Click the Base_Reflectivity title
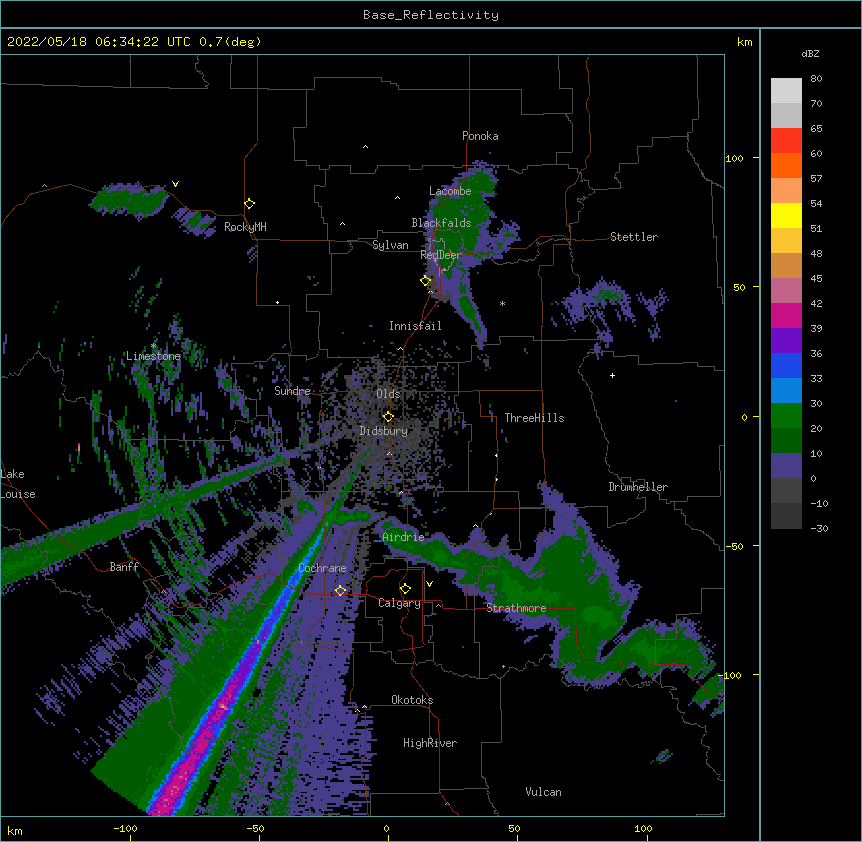Screen dimensions: 862x842 (x=431, y=15)
